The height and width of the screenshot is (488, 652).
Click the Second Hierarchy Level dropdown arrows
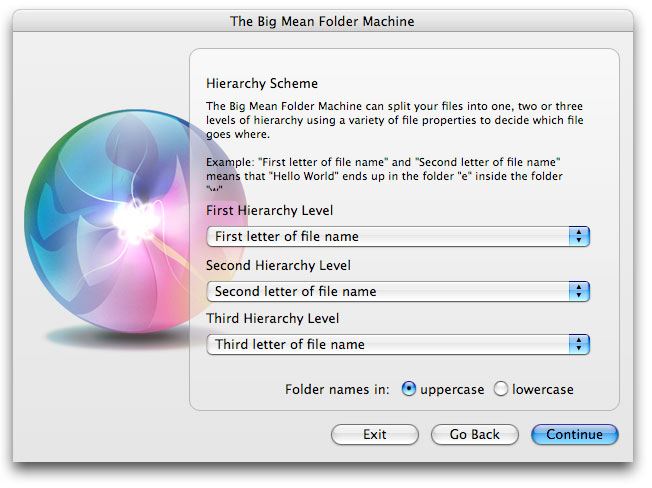coord(579,291)
